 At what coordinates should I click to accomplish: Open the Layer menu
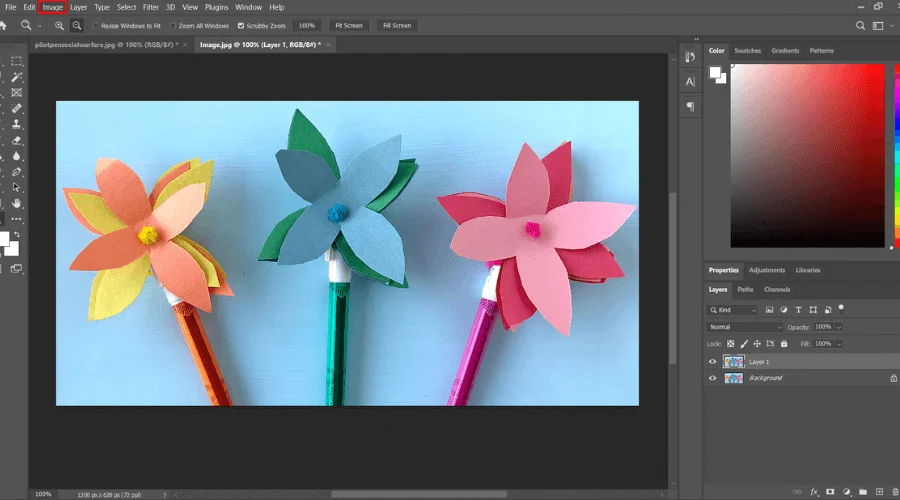[78, 7]
